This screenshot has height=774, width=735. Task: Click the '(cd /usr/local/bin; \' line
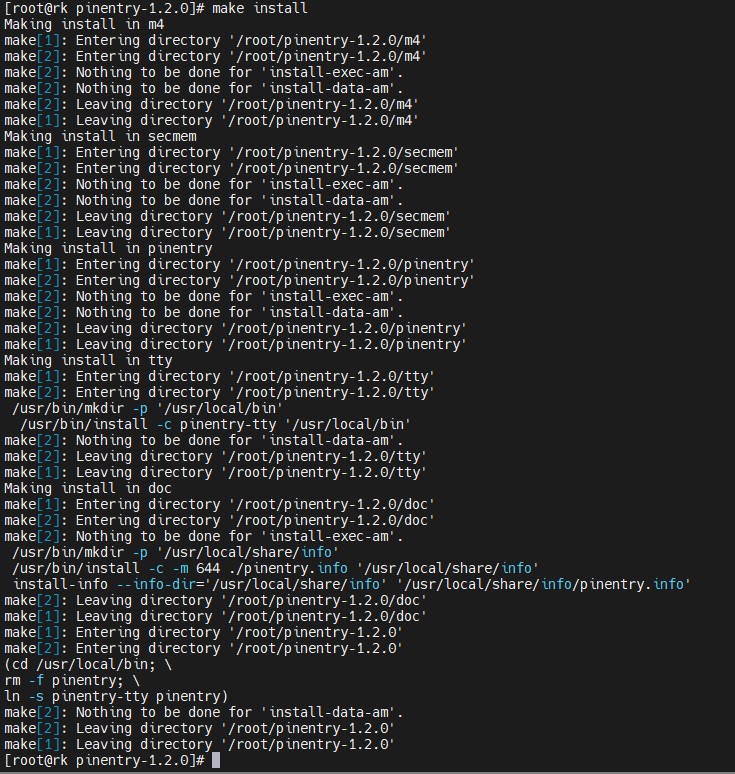[88, 664]
